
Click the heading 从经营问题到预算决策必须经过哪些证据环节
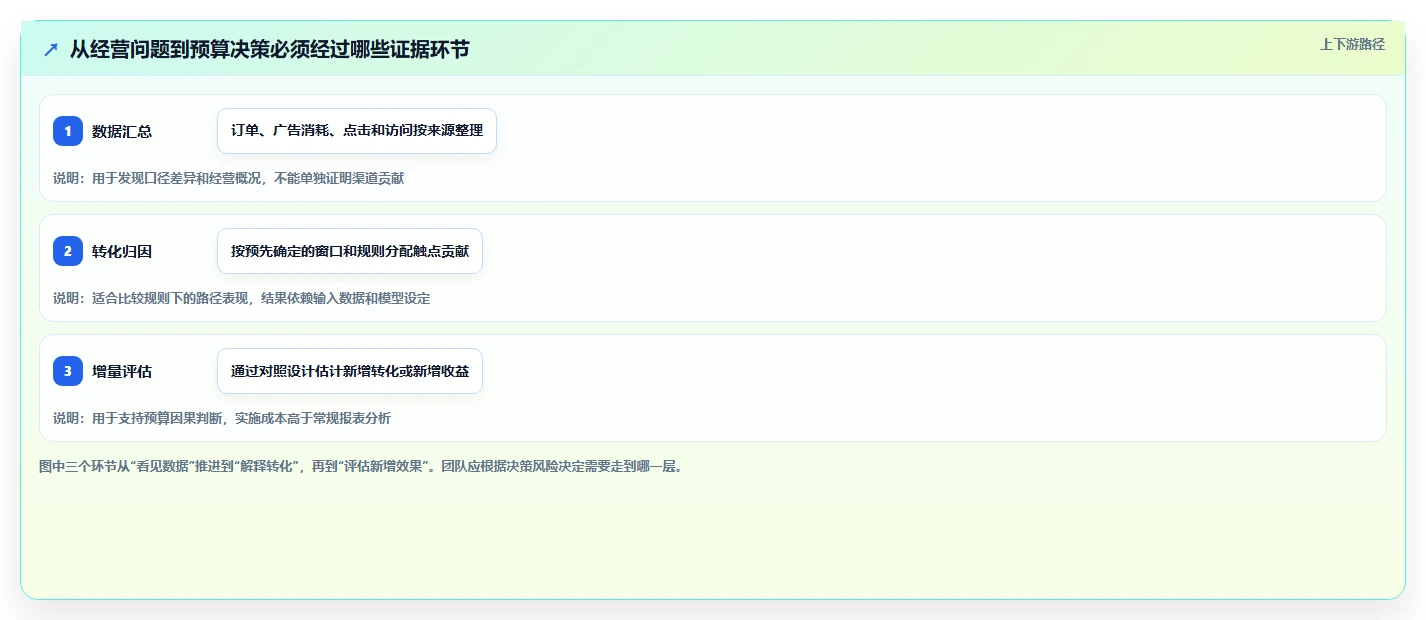(269, 49)
